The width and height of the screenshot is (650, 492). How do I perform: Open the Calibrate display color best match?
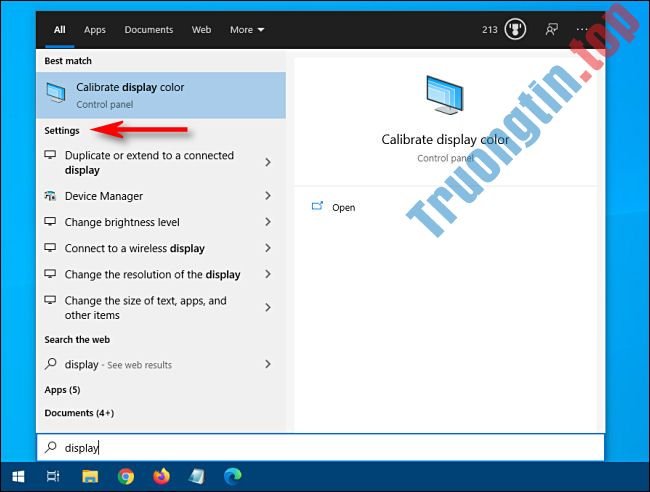click(161, 95)
